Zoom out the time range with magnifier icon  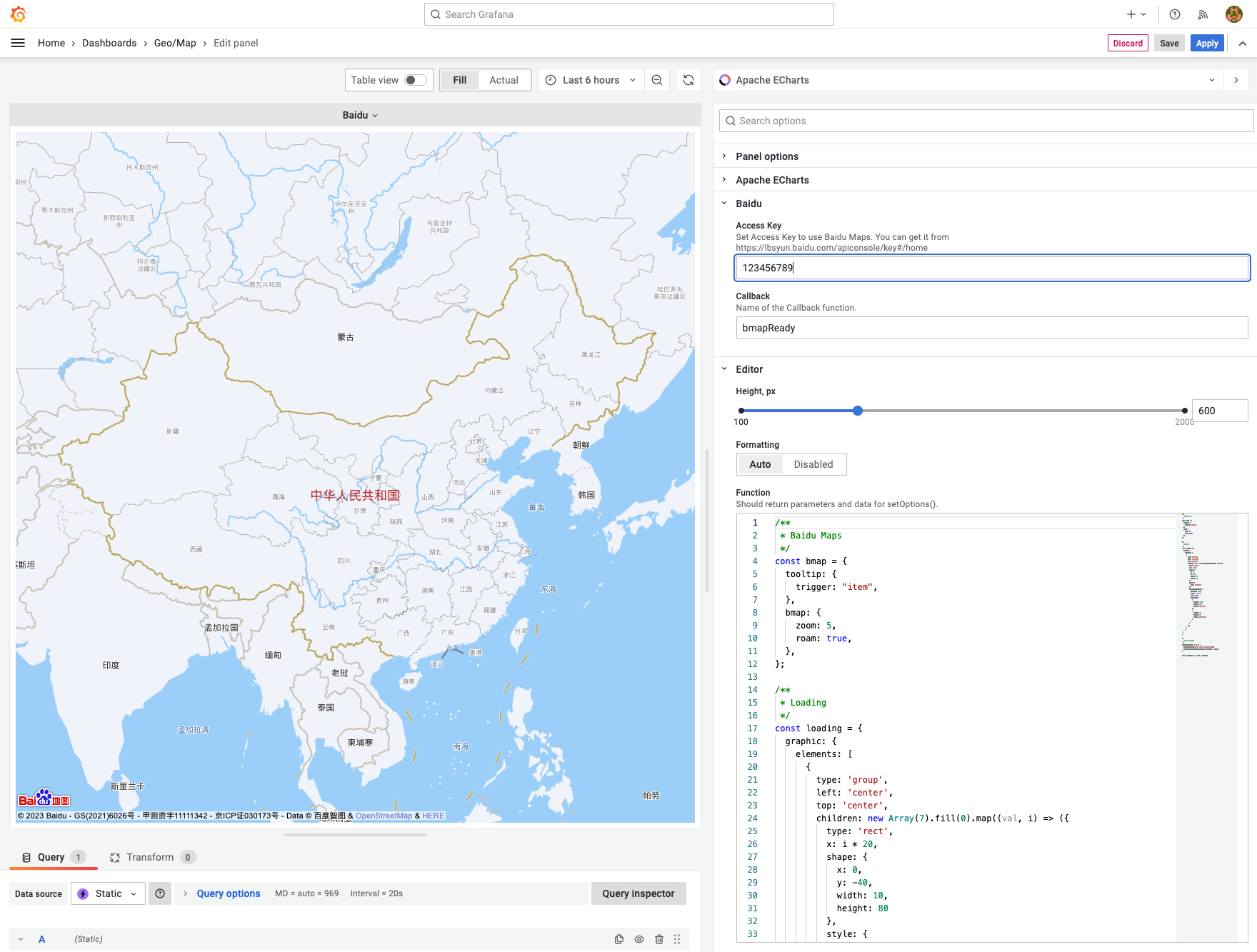[x=657, y=80]
